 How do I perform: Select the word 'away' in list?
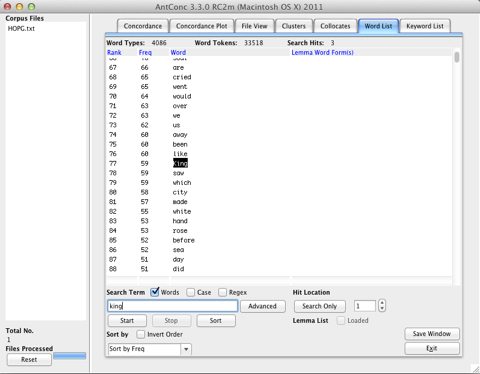tap(180, 135)
